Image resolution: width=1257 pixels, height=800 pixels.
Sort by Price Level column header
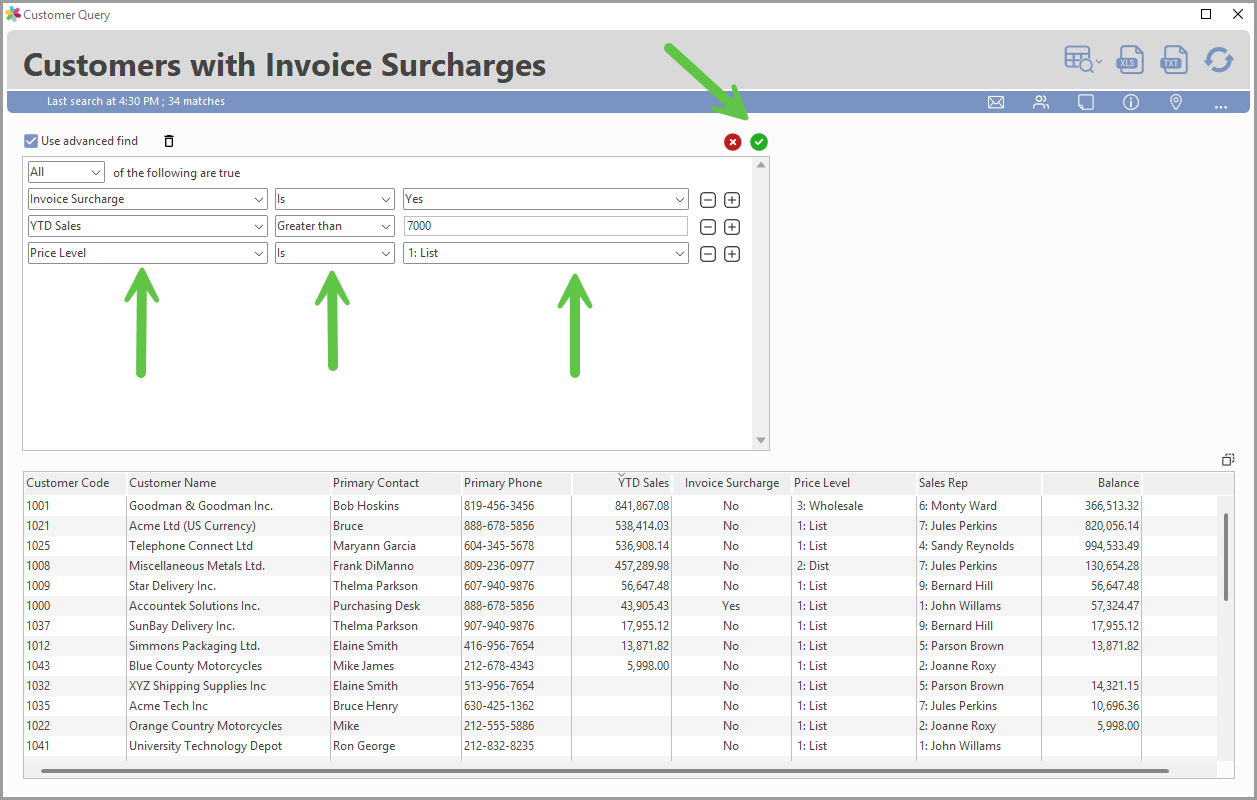853,483
